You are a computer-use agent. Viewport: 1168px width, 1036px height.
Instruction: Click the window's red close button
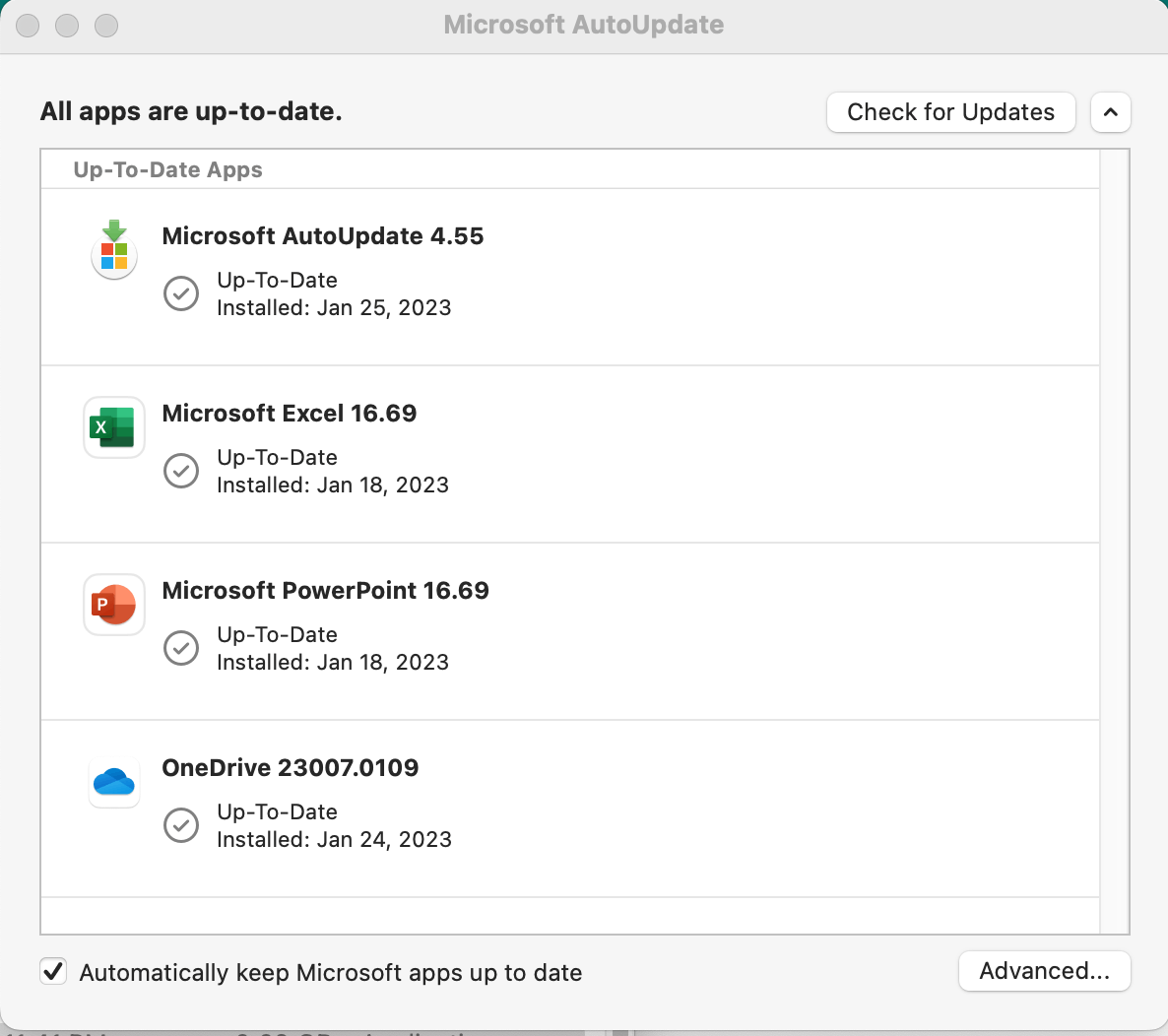coord(28,26)
